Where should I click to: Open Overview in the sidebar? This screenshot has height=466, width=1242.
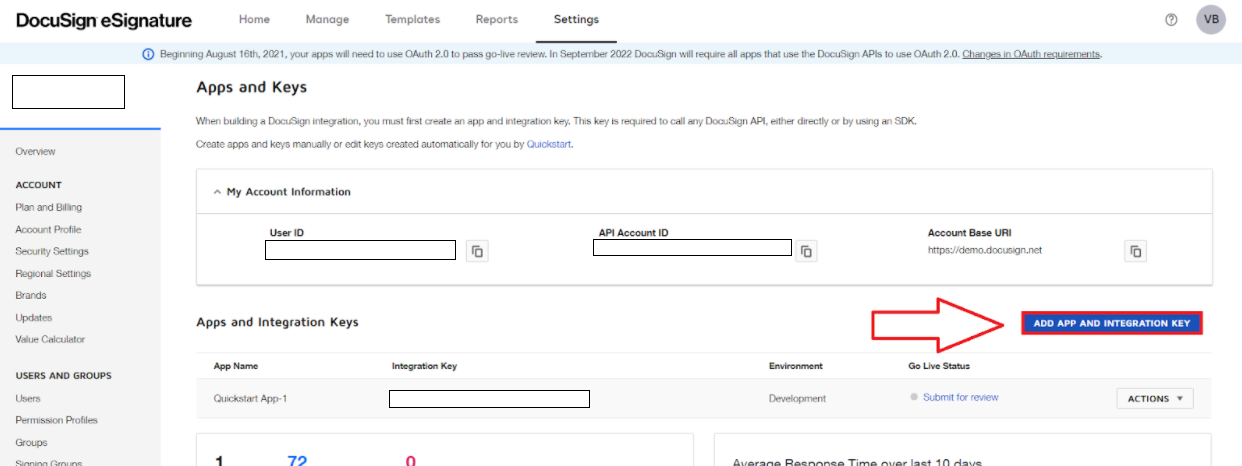coord(36,152)
